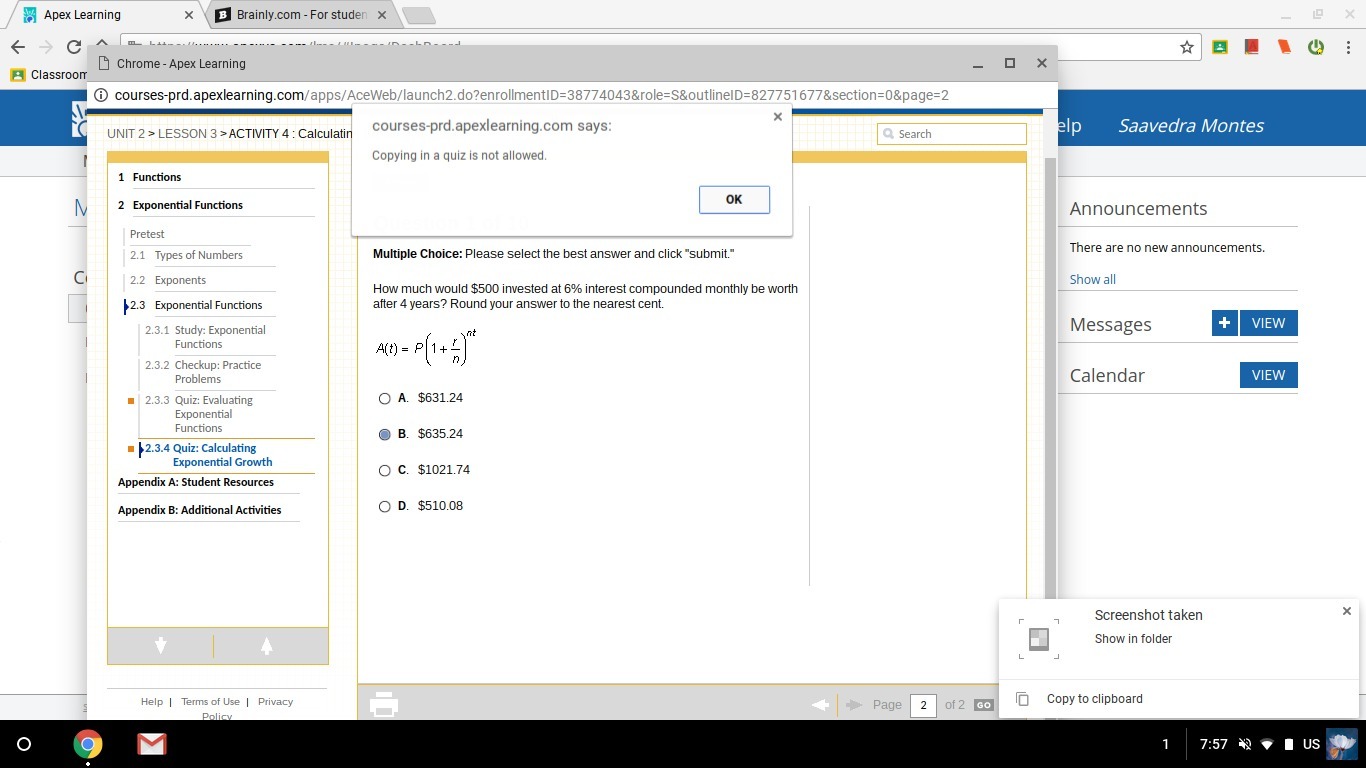
Task: Compose a new message with the plus button
Action: pos(1224,323)
